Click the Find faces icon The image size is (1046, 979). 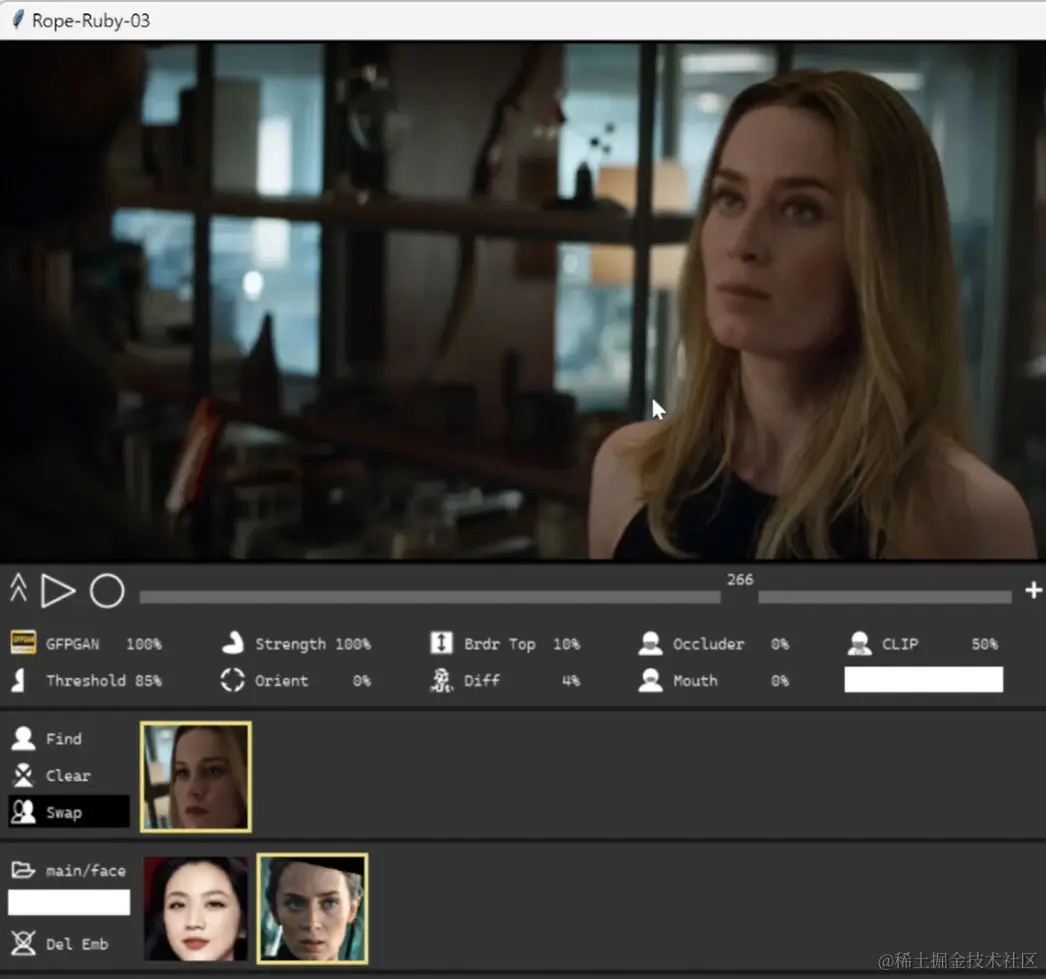(23, 738)
